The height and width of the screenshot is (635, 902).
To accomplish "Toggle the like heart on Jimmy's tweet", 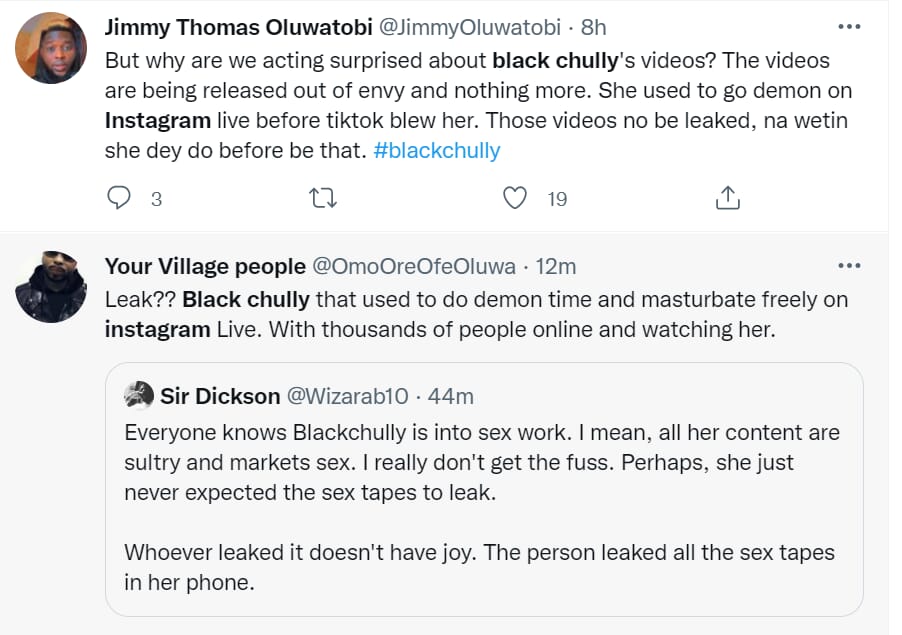I will point(516,198).
